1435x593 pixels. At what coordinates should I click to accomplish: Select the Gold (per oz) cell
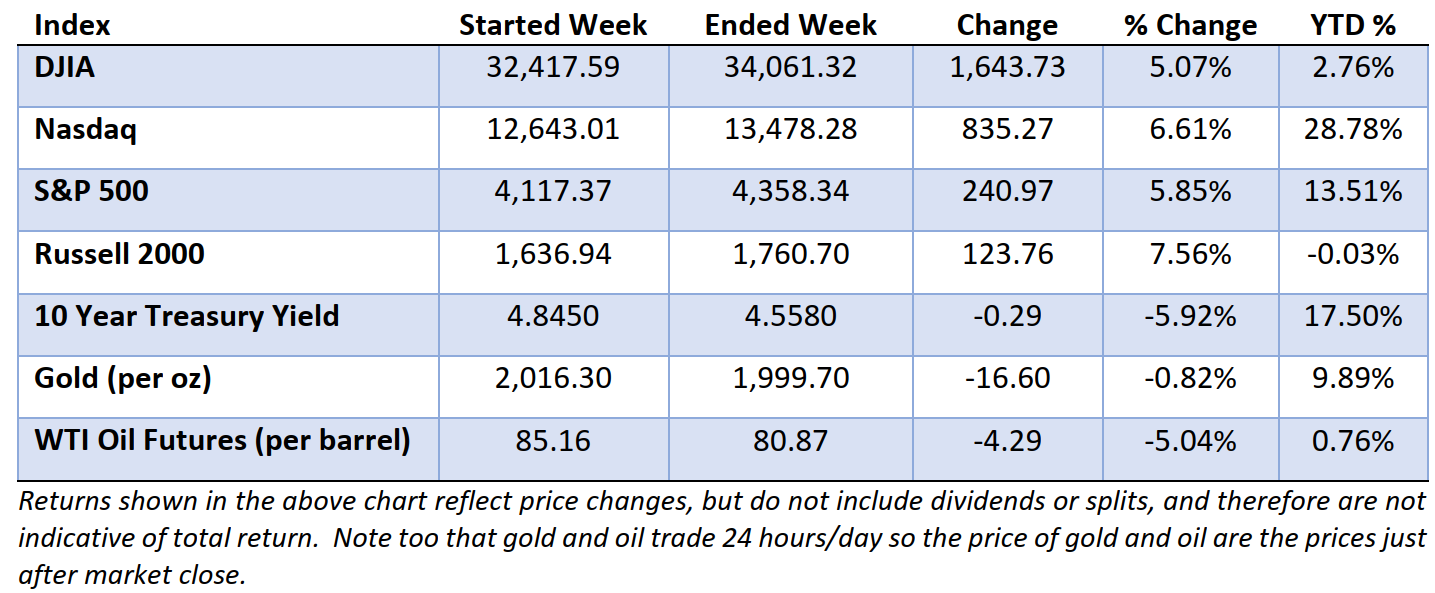coord(122,378)
